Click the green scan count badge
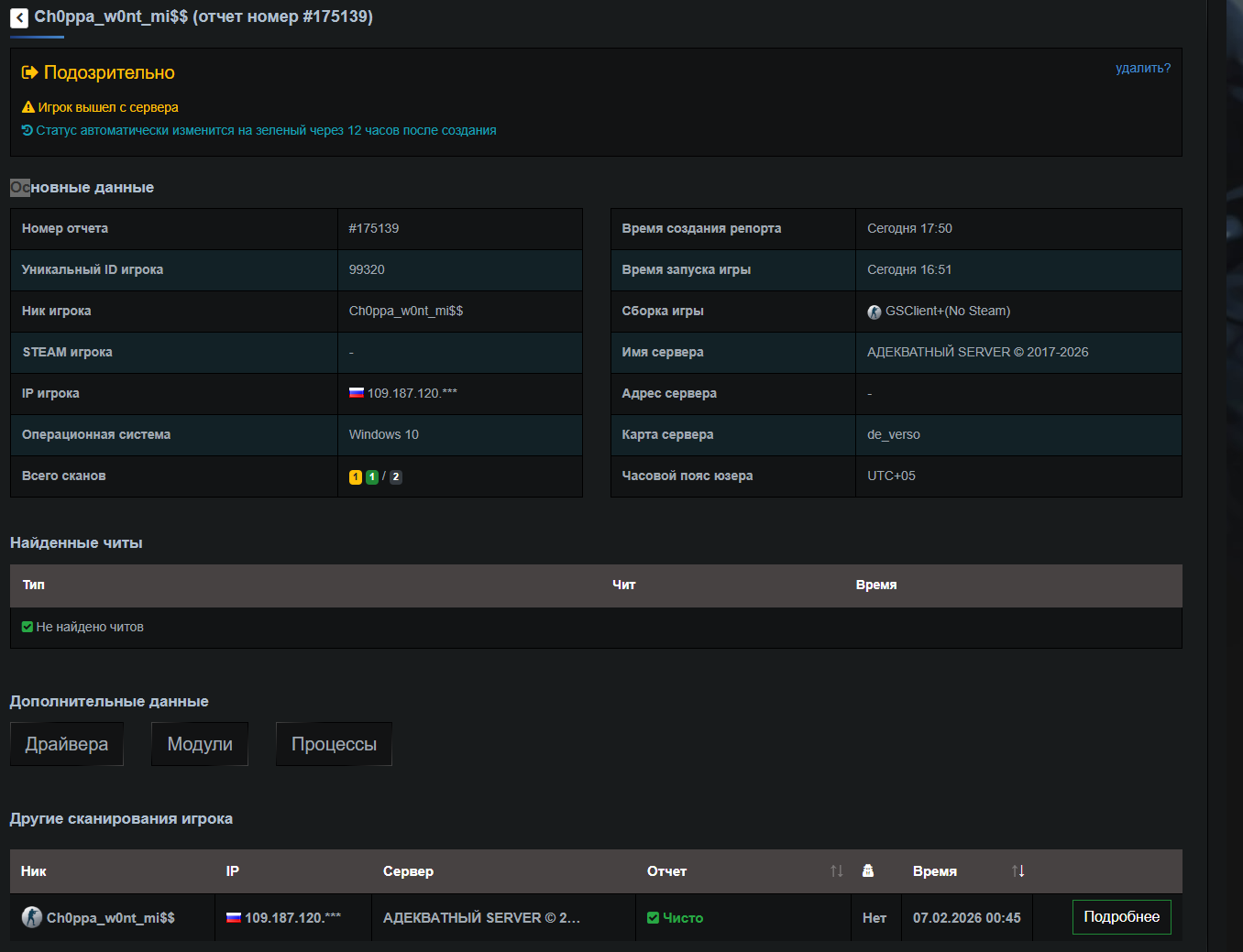Screen dimensions: 1243x952 click(372, 476)
